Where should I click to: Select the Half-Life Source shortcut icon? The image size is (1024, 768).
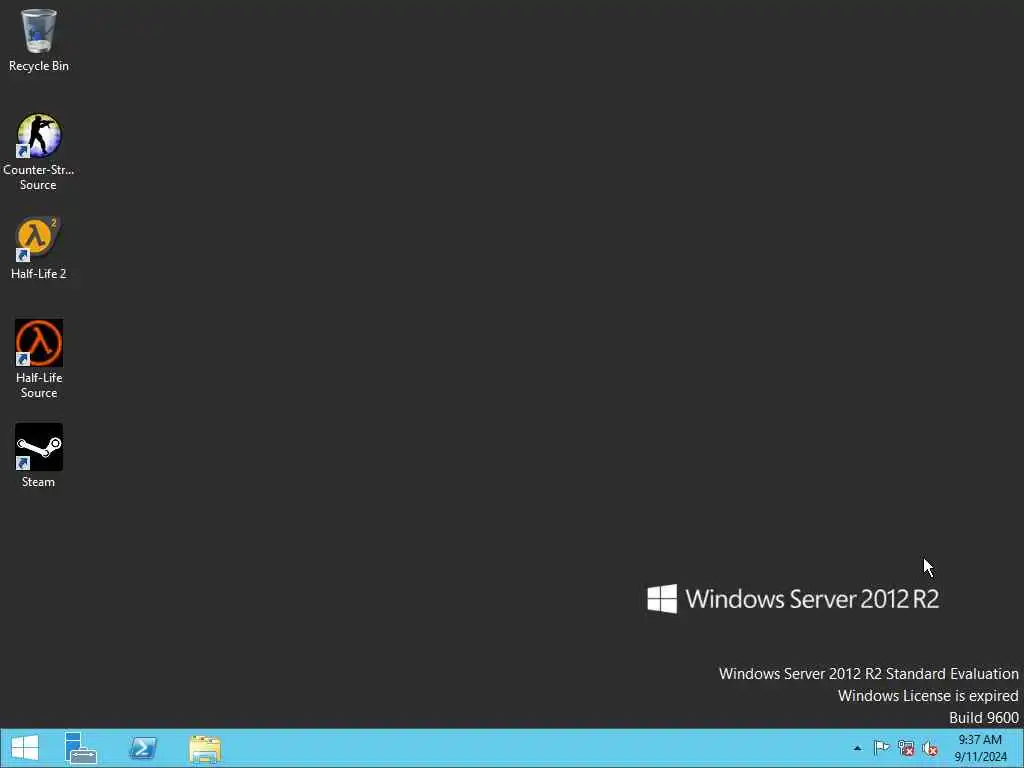pos(39,343)
